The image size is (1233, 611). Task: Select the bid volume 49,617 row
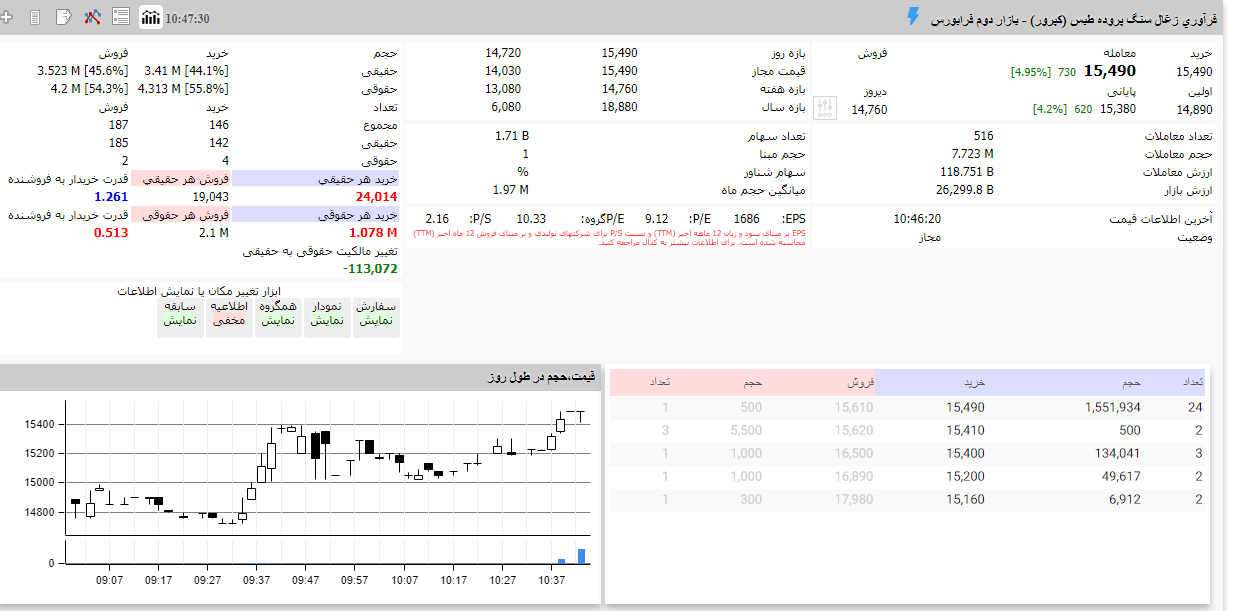click(907, 476)
